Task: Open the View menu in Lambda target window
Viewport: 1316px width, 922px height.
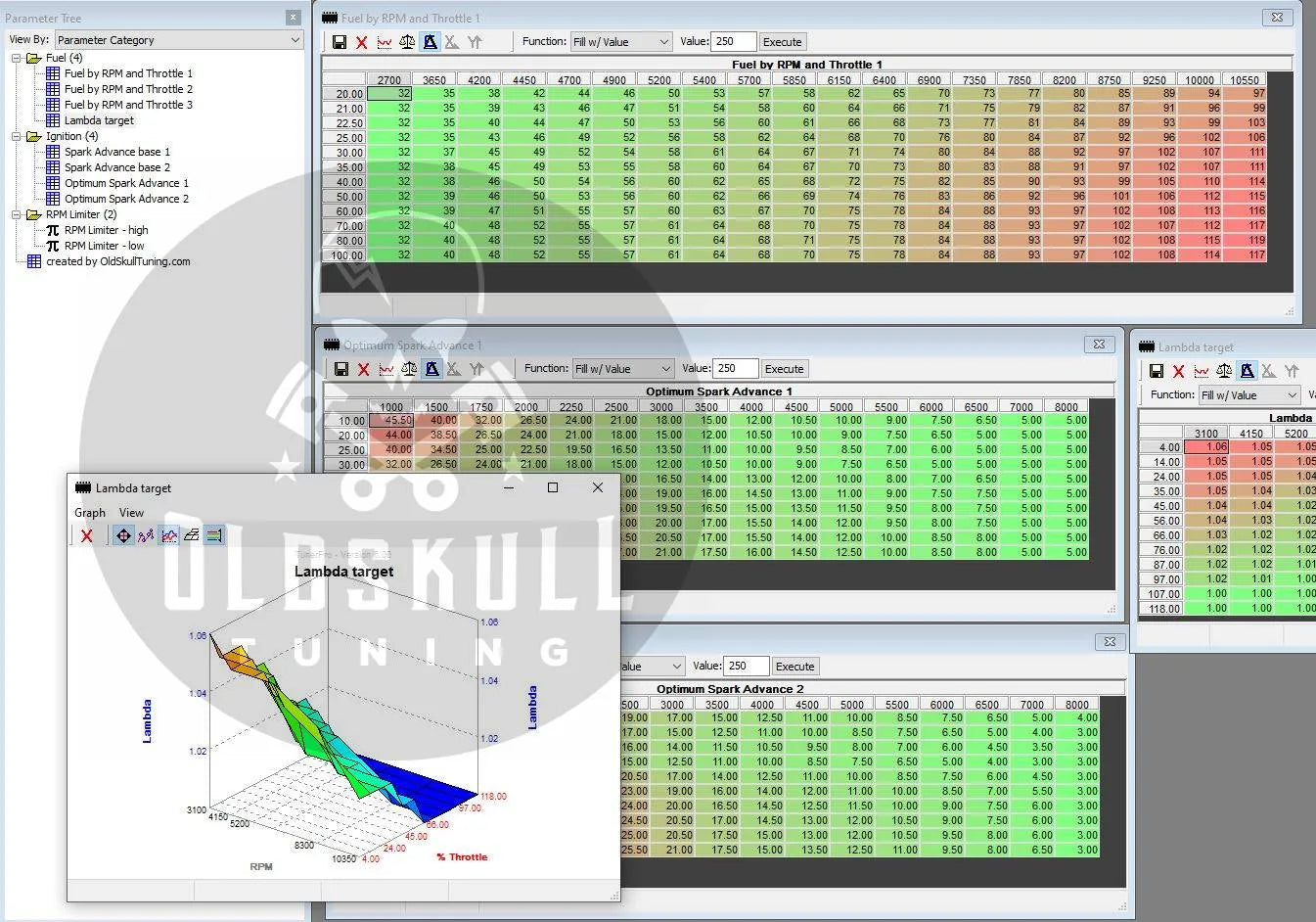Action: point(131,513)
